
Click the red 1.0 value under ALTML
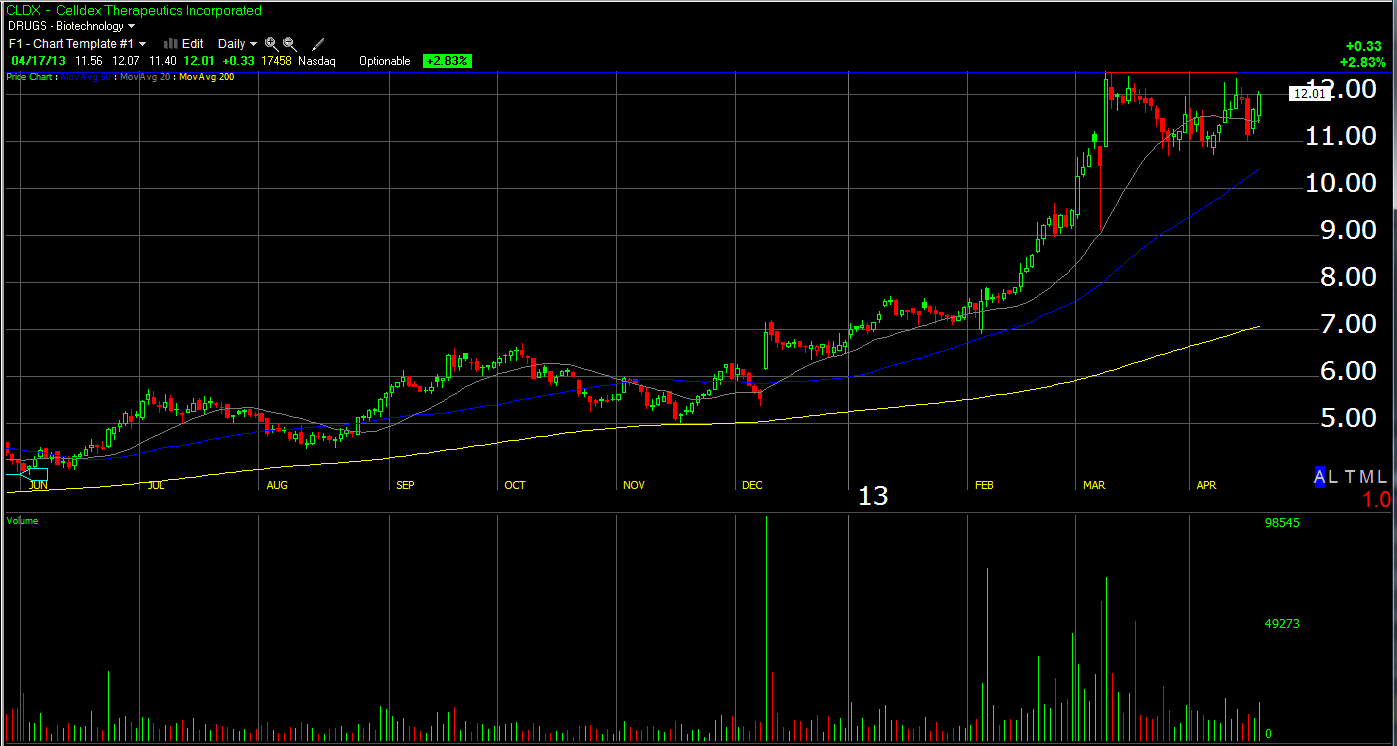1376,499
